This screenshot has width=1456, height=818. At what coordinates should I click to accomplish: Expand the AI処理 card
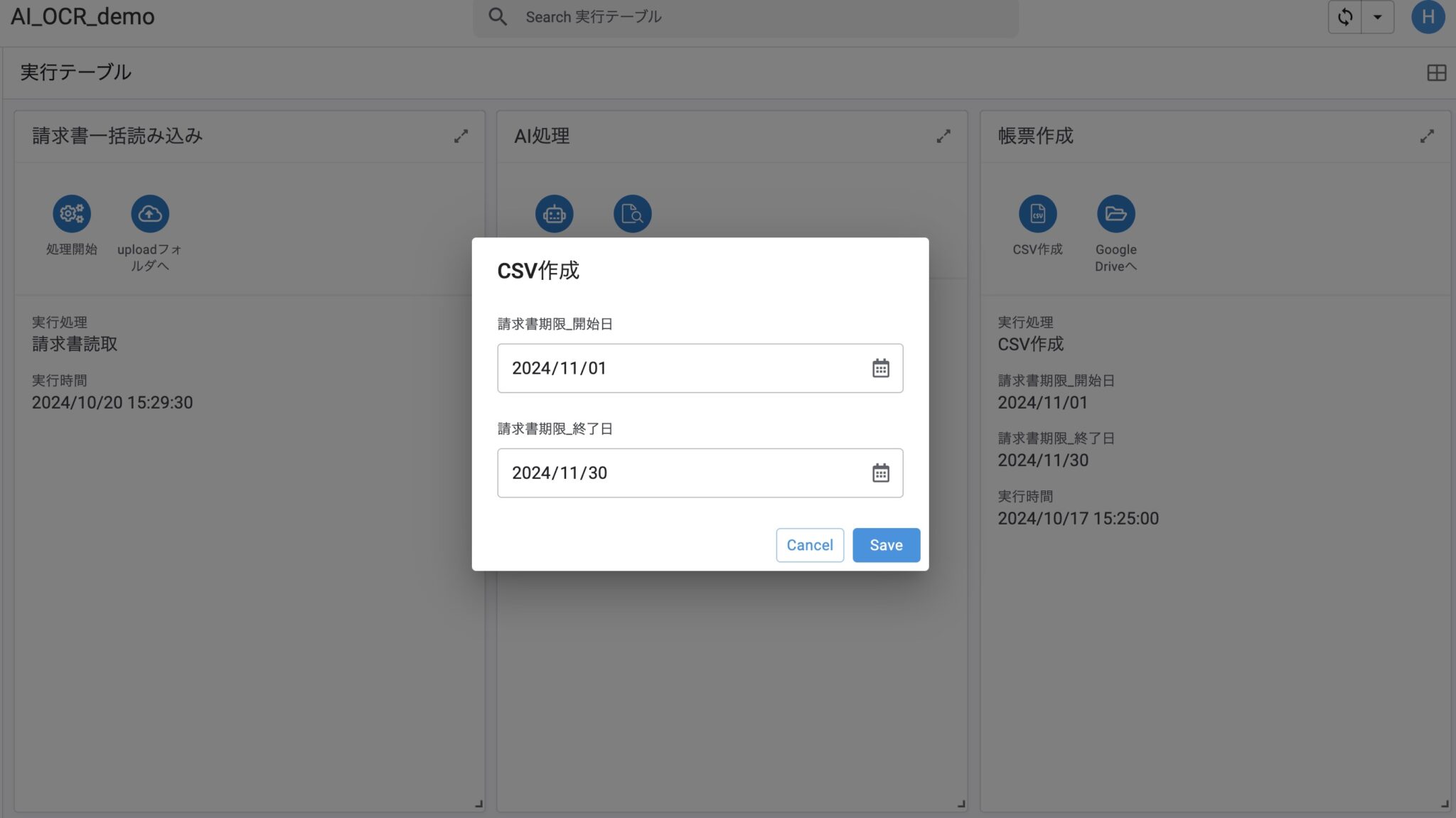(x=944, y=136)
